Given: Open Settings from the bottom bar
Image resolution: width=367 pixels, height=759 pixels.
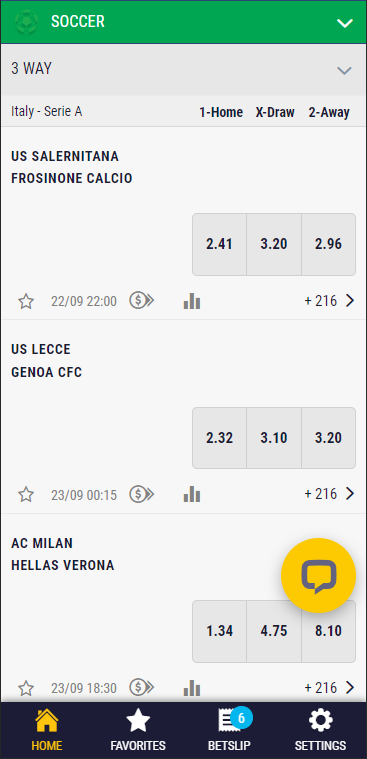Looking at the screenshot, I should [x=321, y=730].
